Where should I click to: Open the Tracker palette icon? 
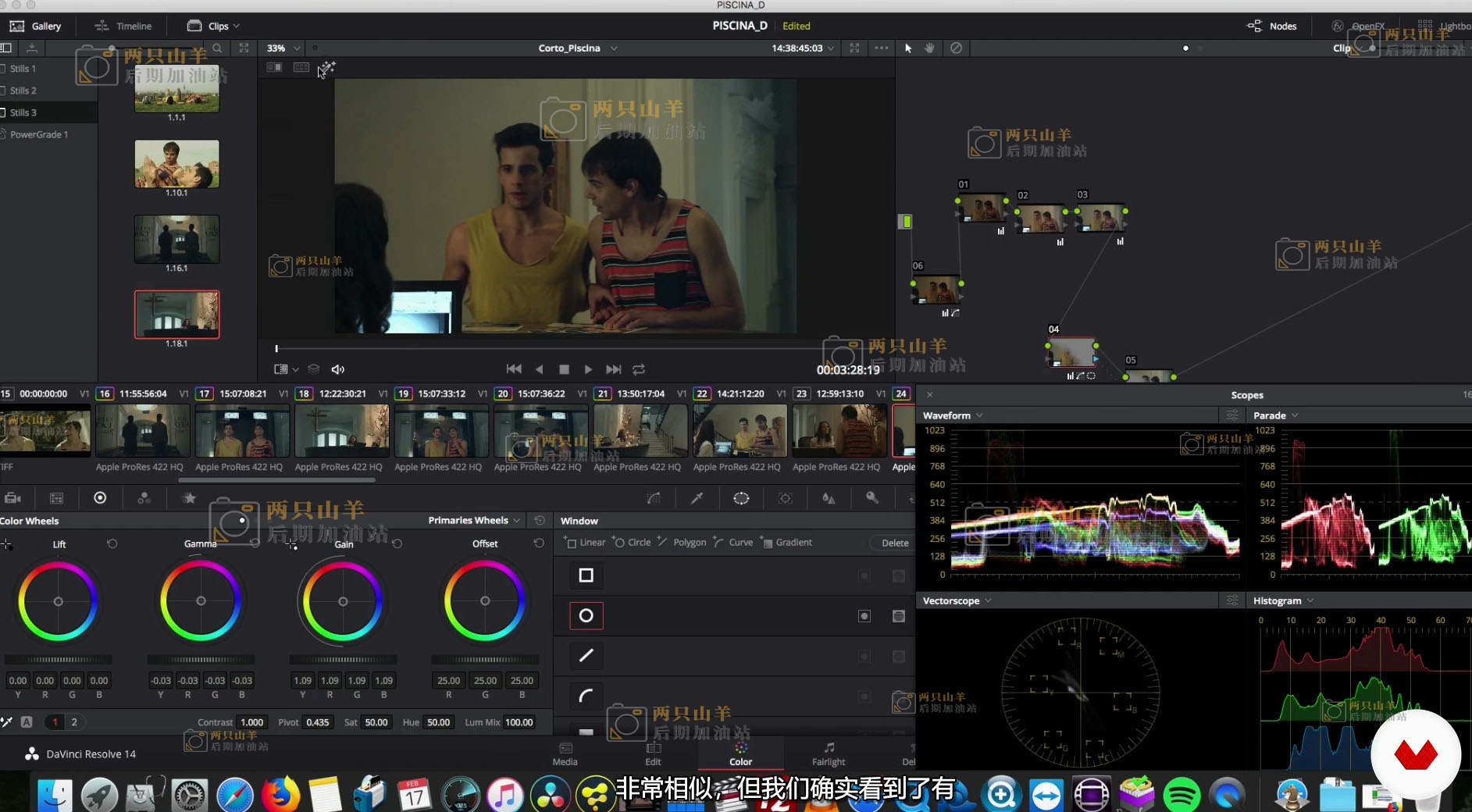(786, 498)
